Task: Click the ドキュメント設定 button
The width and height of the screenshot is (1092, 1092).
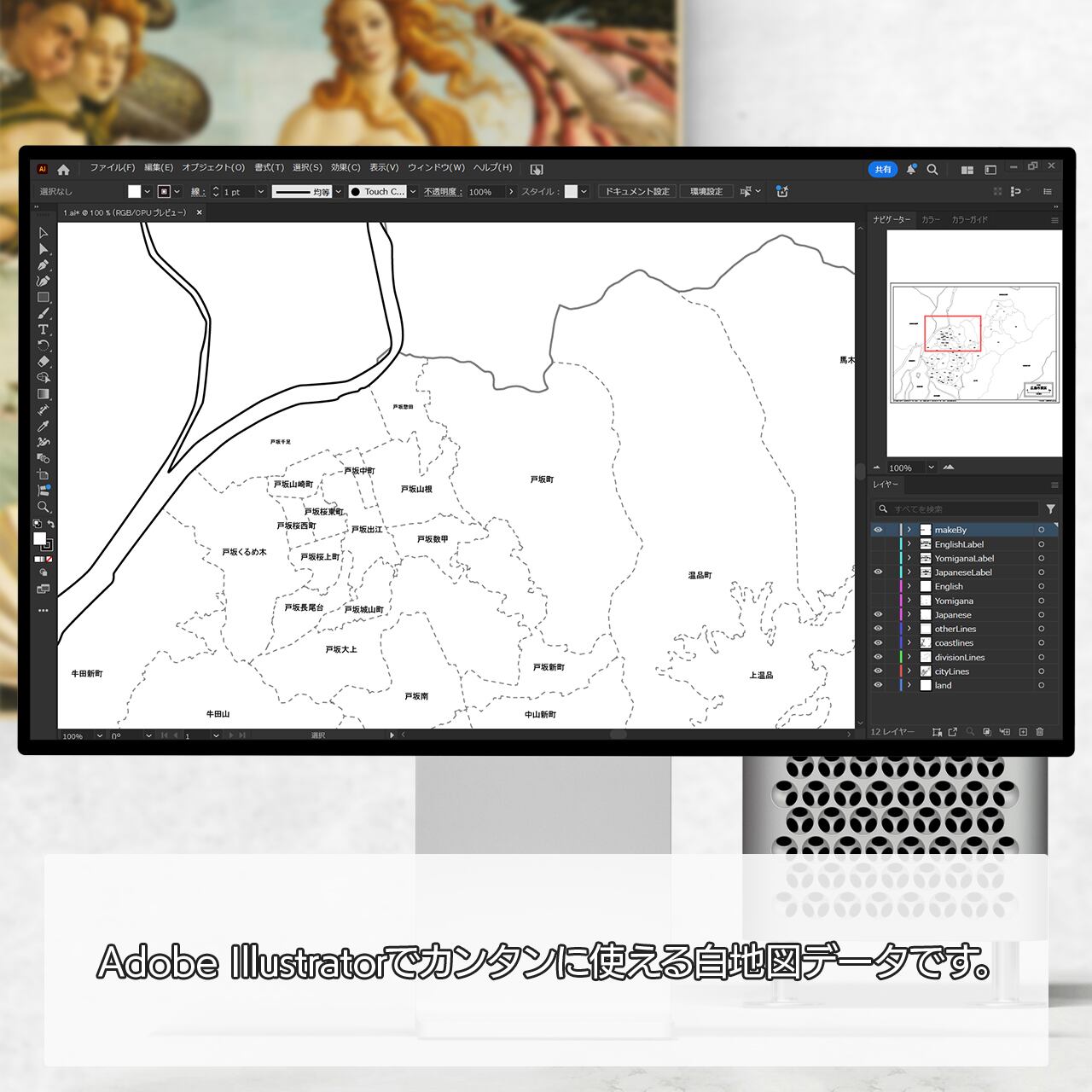Action: click(x=638, y=192)
